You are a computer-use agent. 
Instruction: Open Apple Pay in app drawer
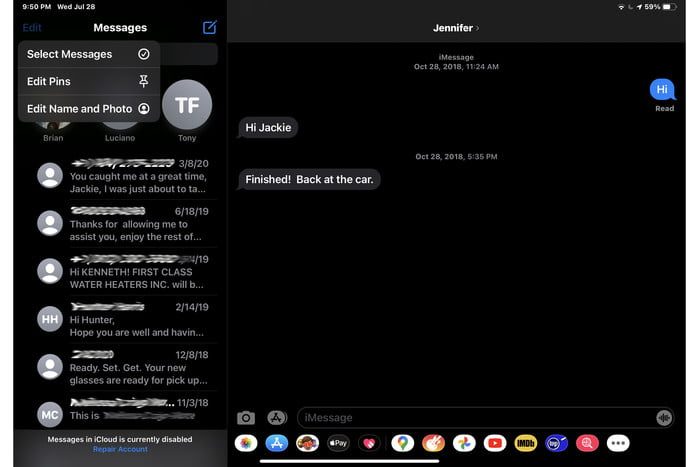338,443
